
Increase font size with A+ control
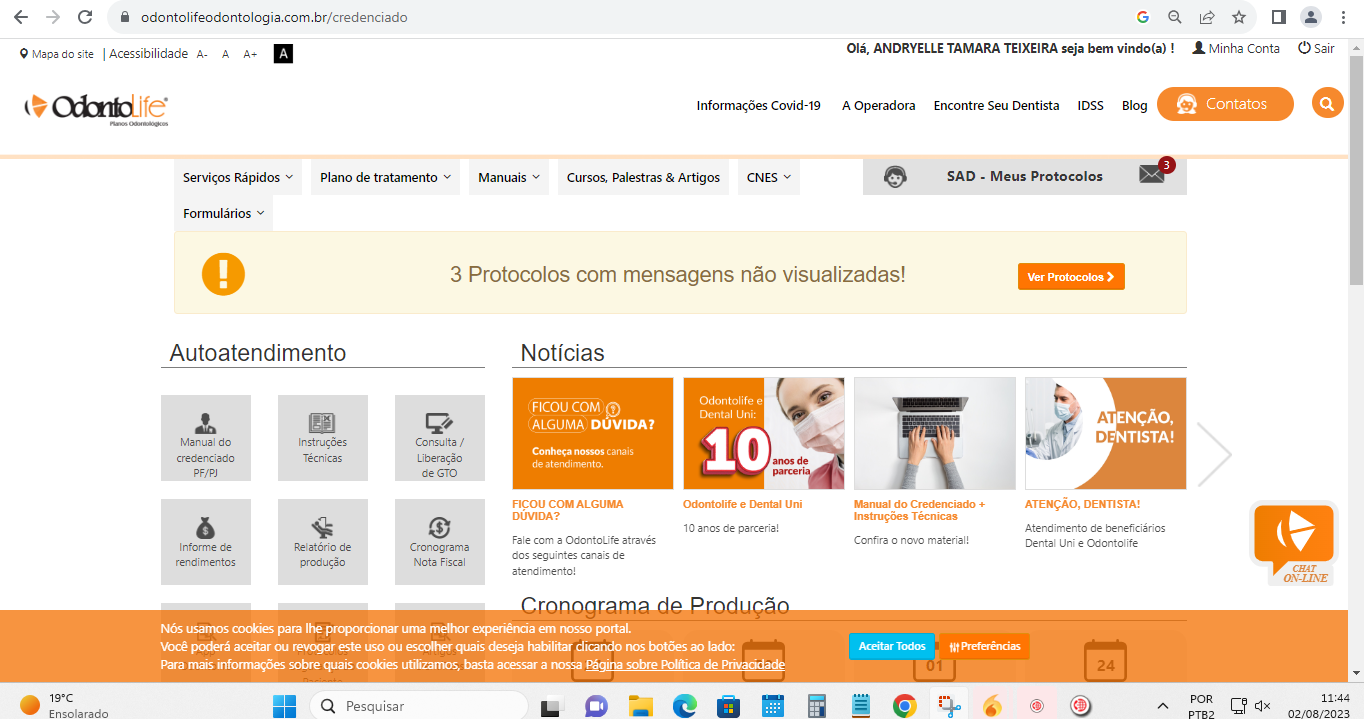[250, 54]
